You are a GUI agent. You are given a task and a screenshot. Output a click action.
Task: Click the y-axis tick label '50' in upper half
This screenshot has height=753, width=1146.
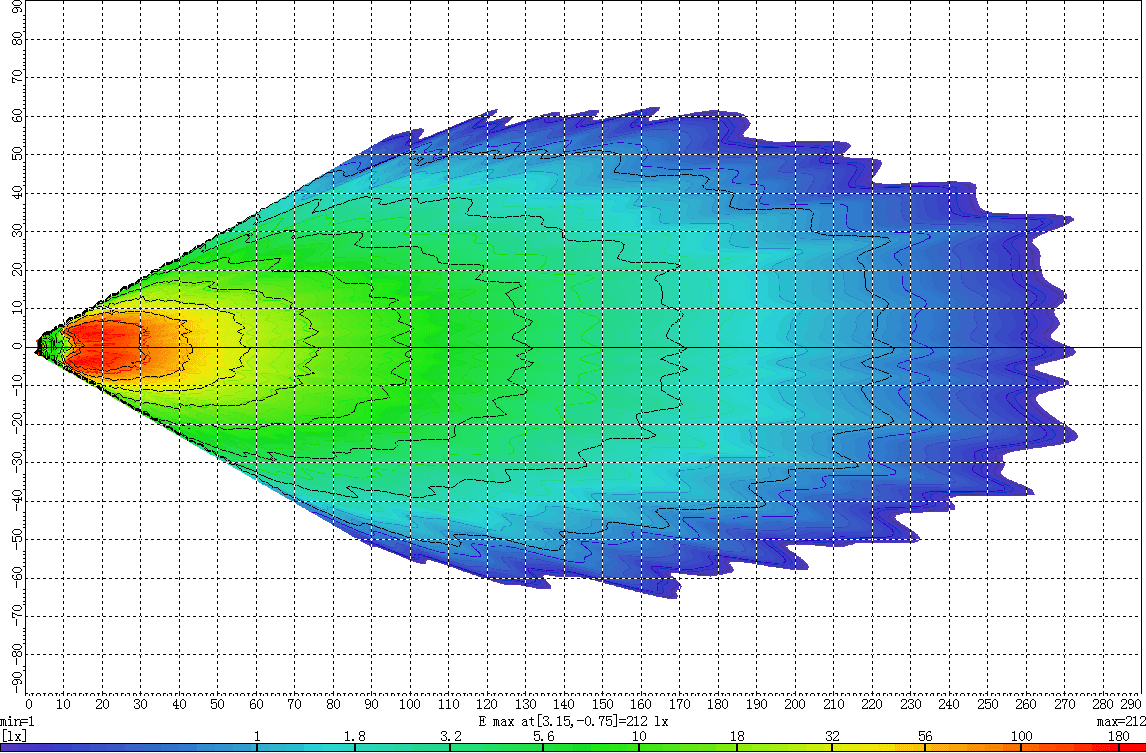pyautogui.click(x=18, y=155)
